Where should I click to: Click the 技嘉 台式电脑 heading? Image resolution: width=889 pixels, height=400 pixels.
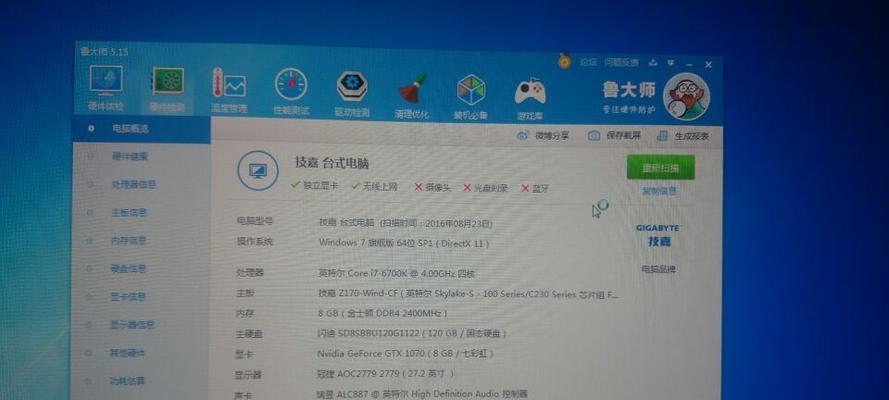pyautogui.click(x=332, y=163)
